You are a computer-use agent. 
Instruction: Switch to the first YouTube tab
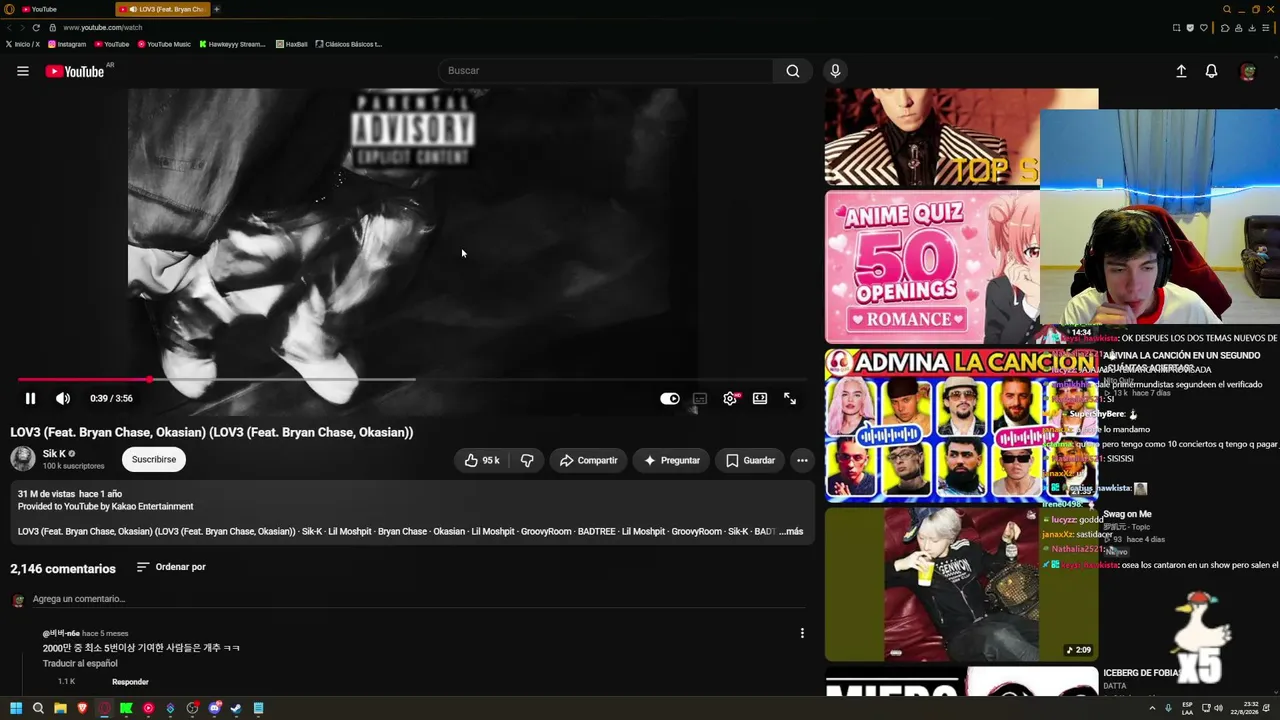(x=60, y=9)
